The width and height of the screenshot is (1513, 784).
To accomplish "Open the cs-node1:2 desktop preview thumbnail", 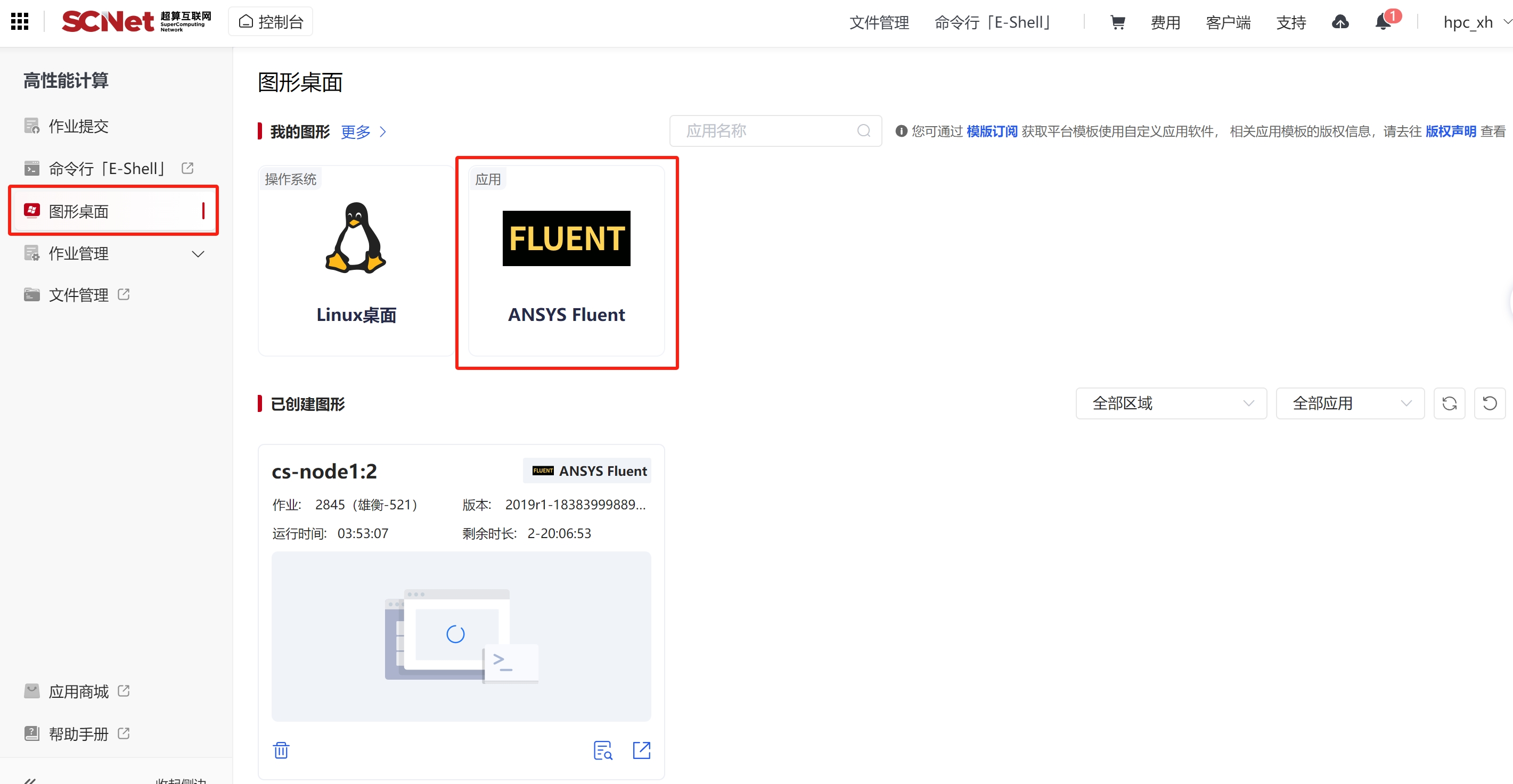I will coord(461,636).
